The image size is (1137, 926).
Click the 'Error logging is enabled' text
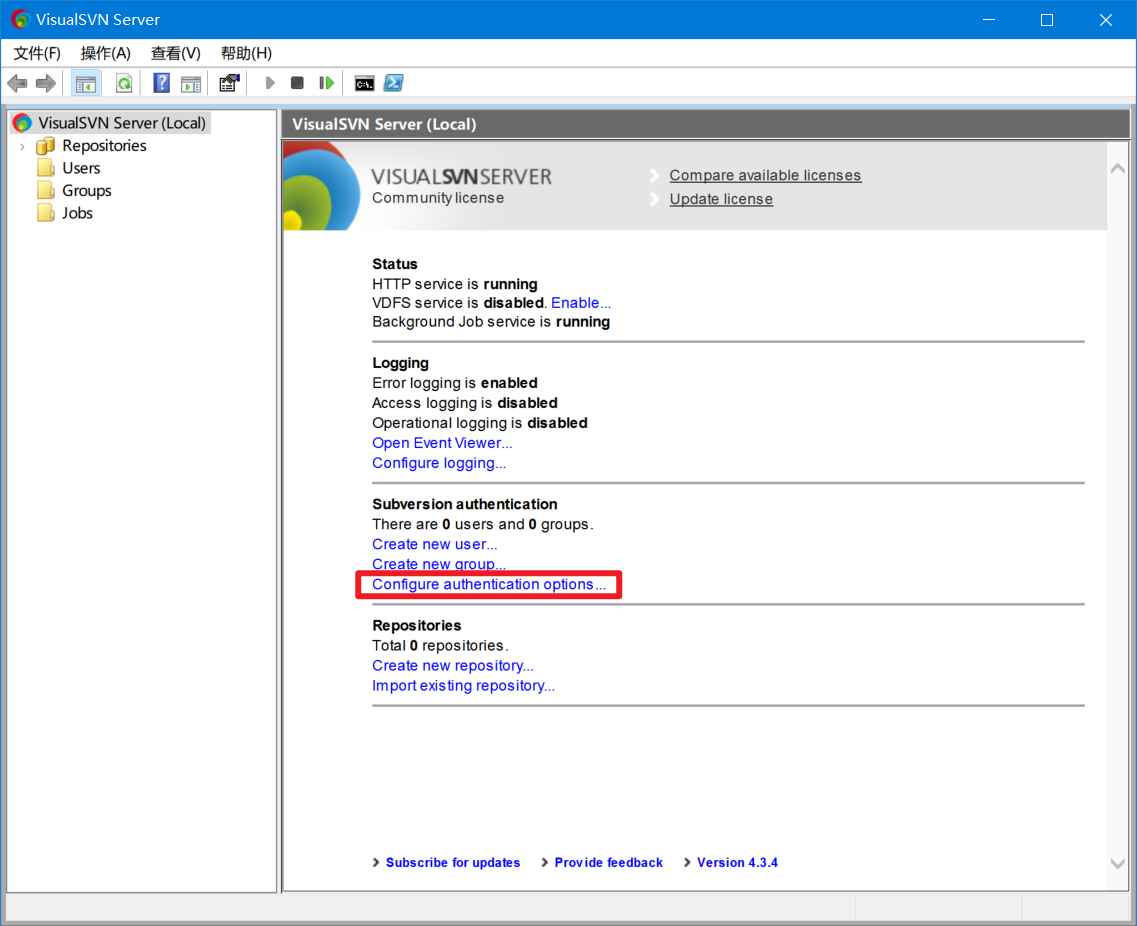pyautogui.click(x=455, y=383)
